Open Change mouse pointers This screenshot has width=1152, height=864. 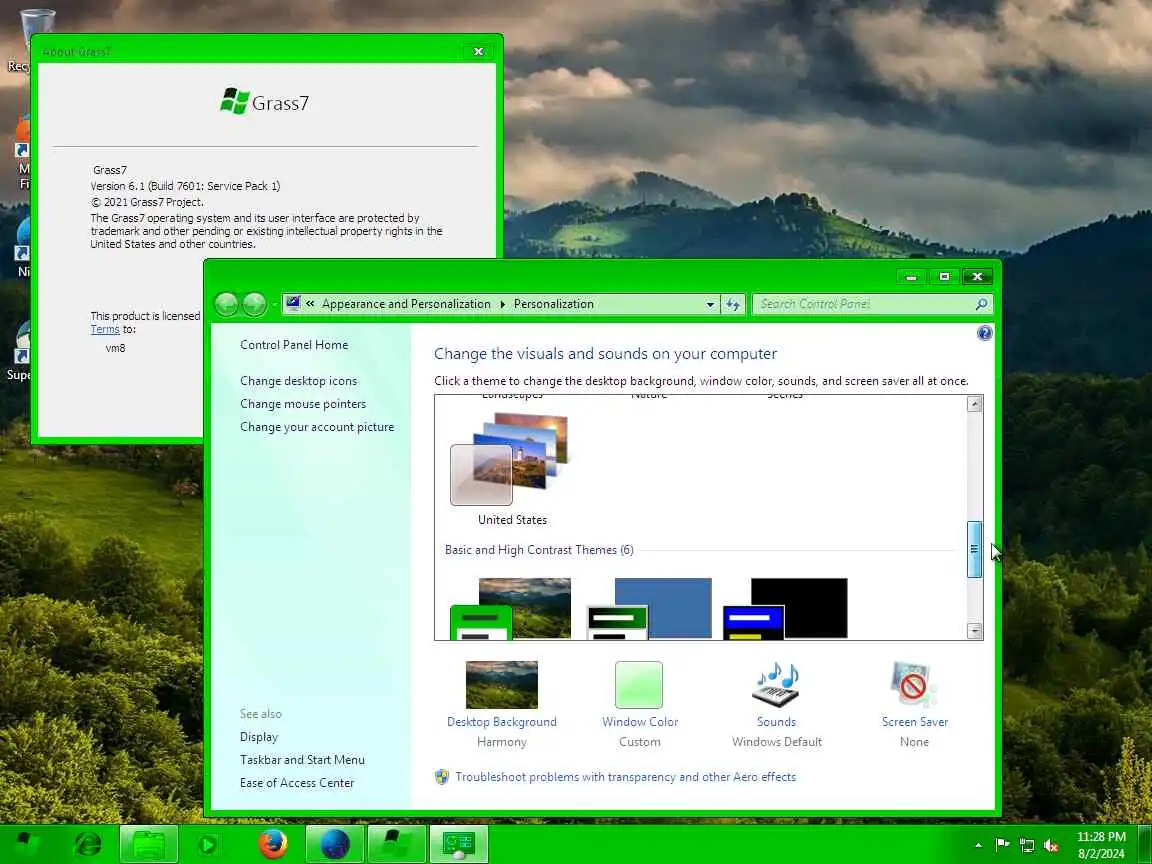pyautogui.click(x=303, y=404)
